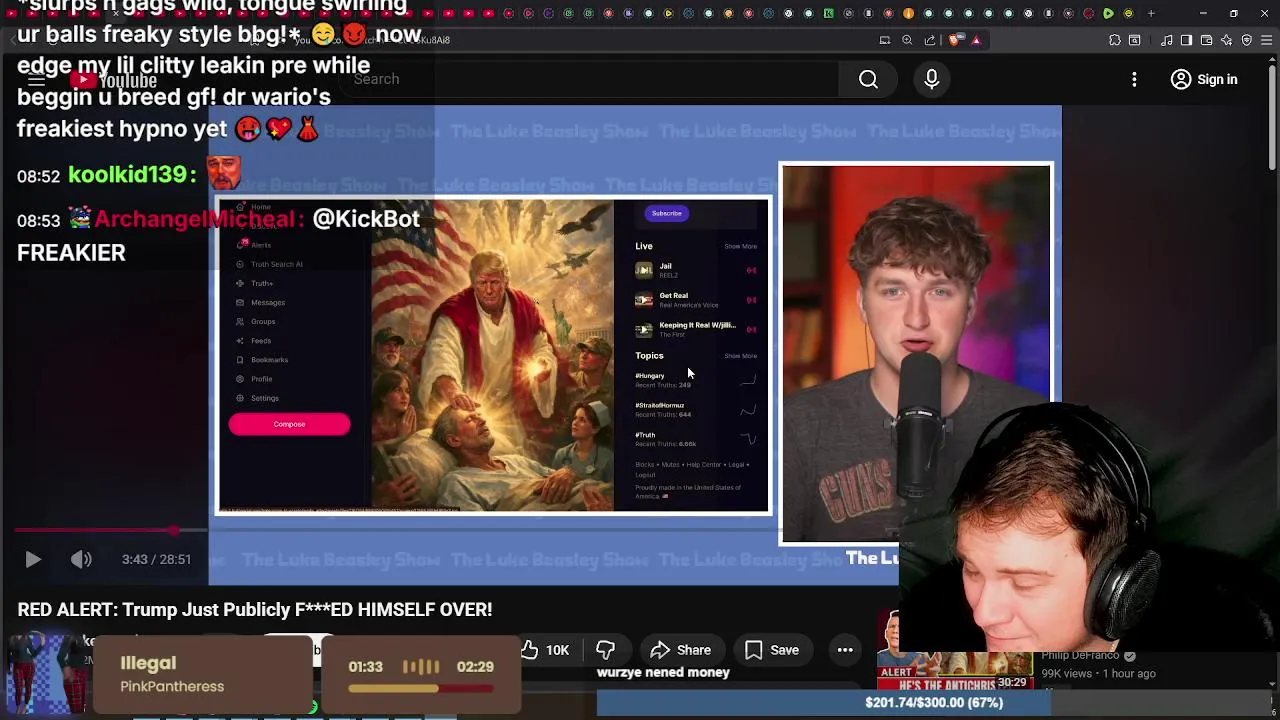
Task: Click the 'Illegal' song title in music widget
Action: click(148, 663)
